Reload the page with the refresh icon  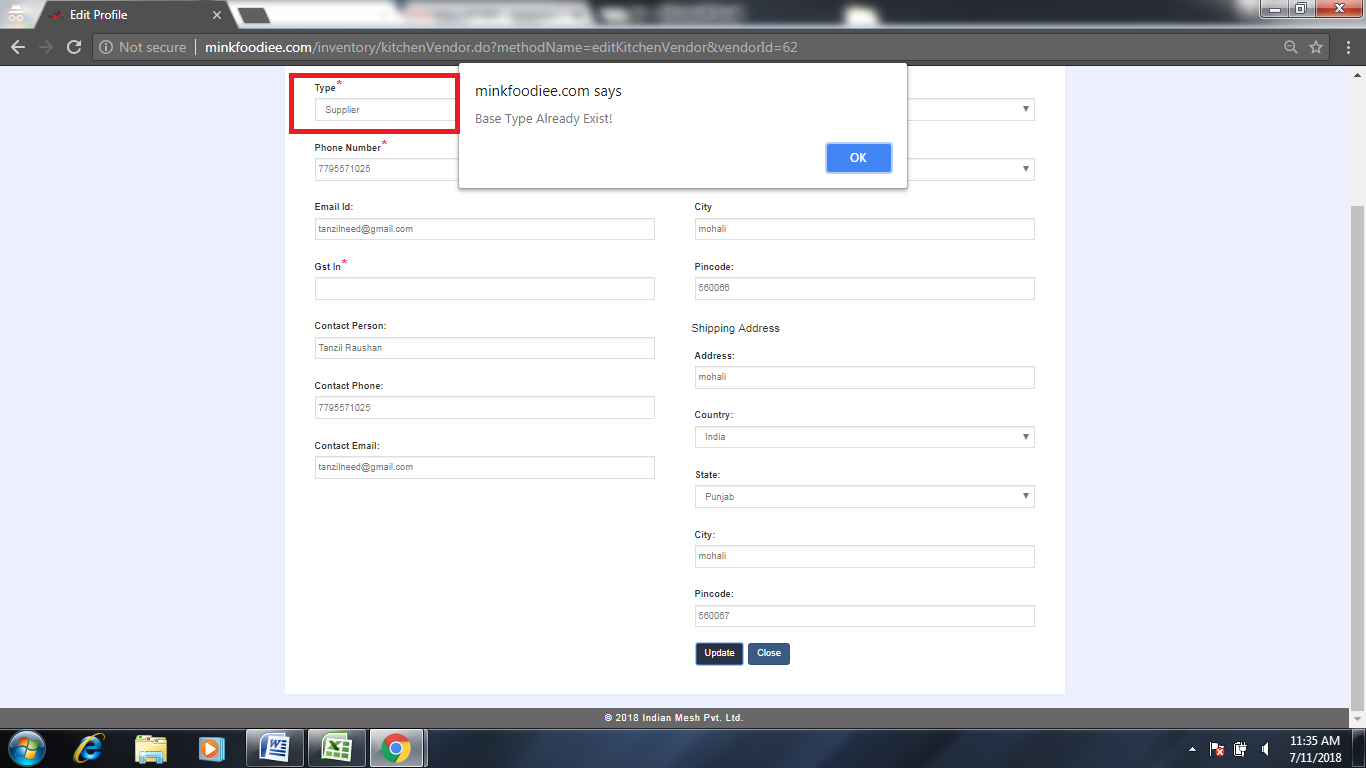74,47
